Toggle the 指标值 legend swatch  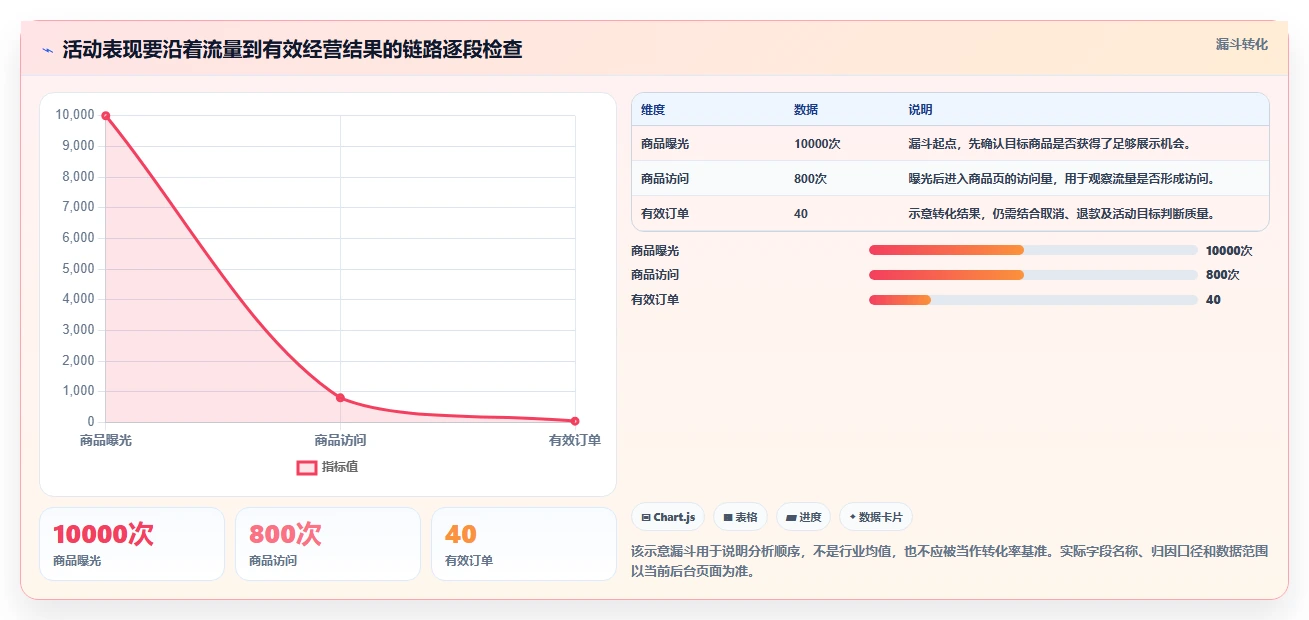point(307,467)
